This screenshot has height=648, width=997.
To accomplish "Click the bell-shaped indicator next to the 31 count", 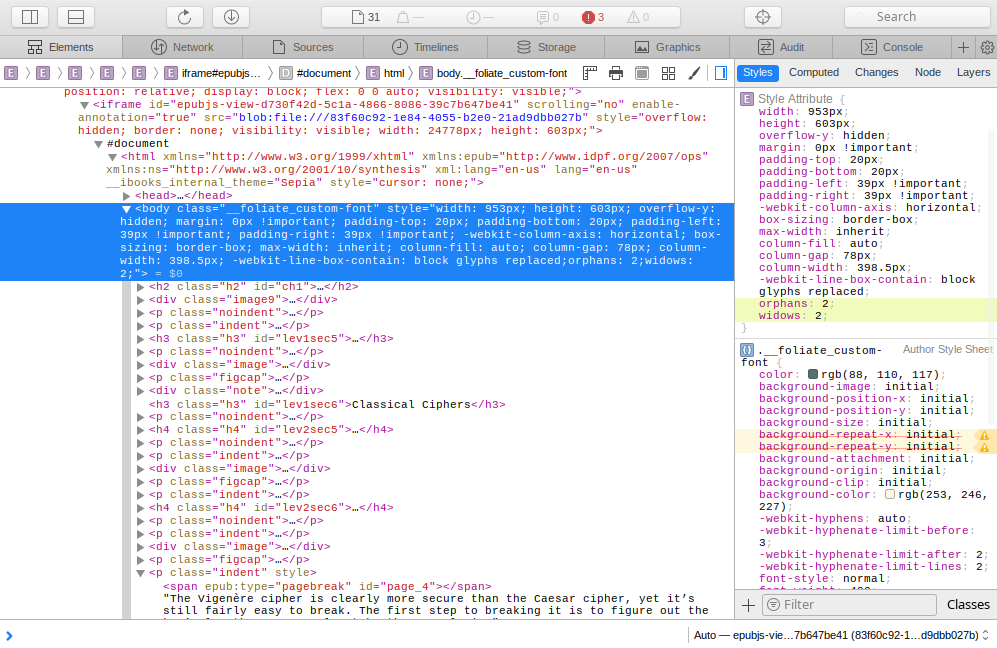I will point(409,17).
